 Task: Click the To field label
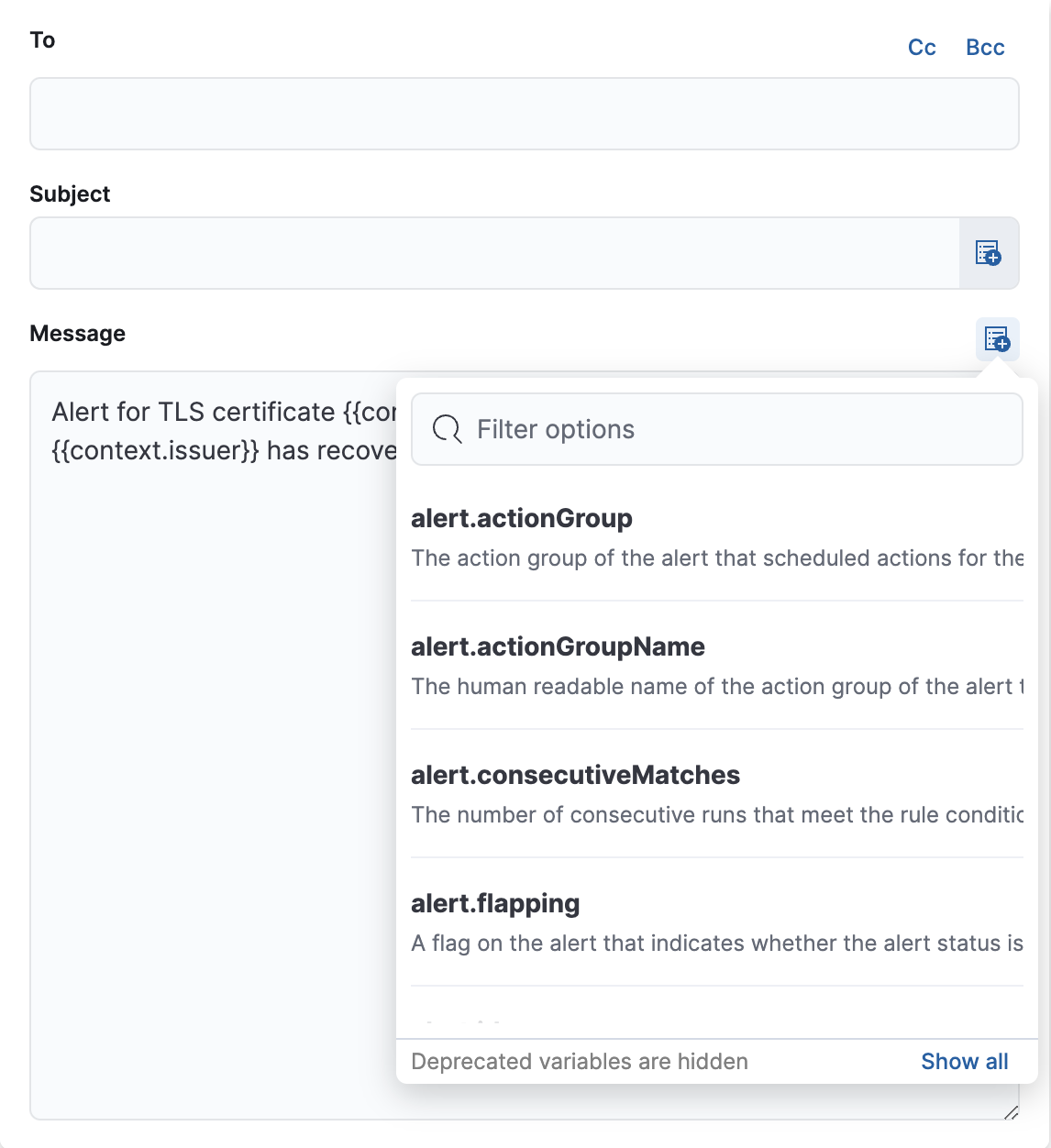pos(41,39)
